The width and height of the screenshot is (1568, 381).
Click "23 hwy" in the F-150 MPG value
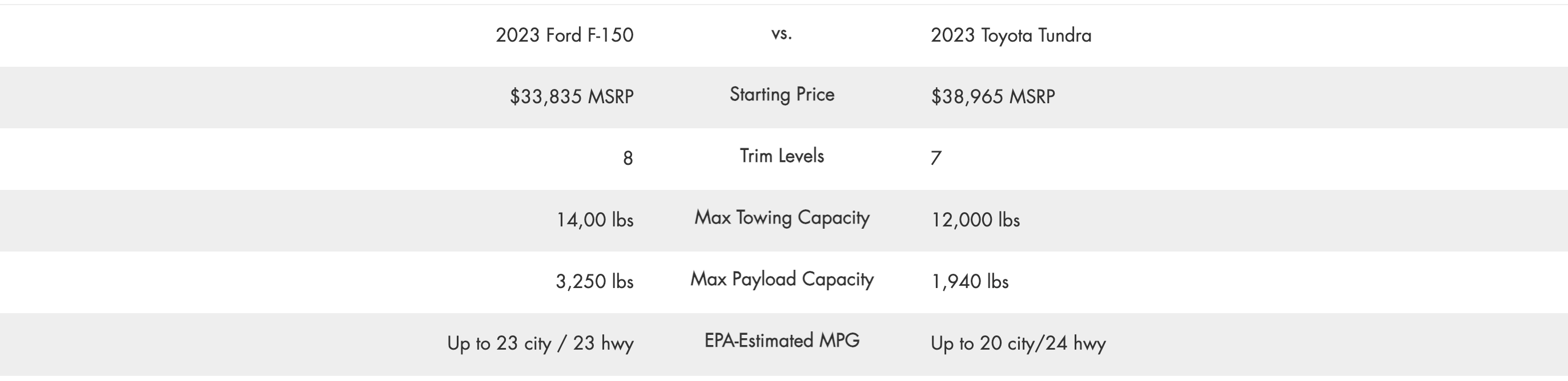[x=602, y=343]
